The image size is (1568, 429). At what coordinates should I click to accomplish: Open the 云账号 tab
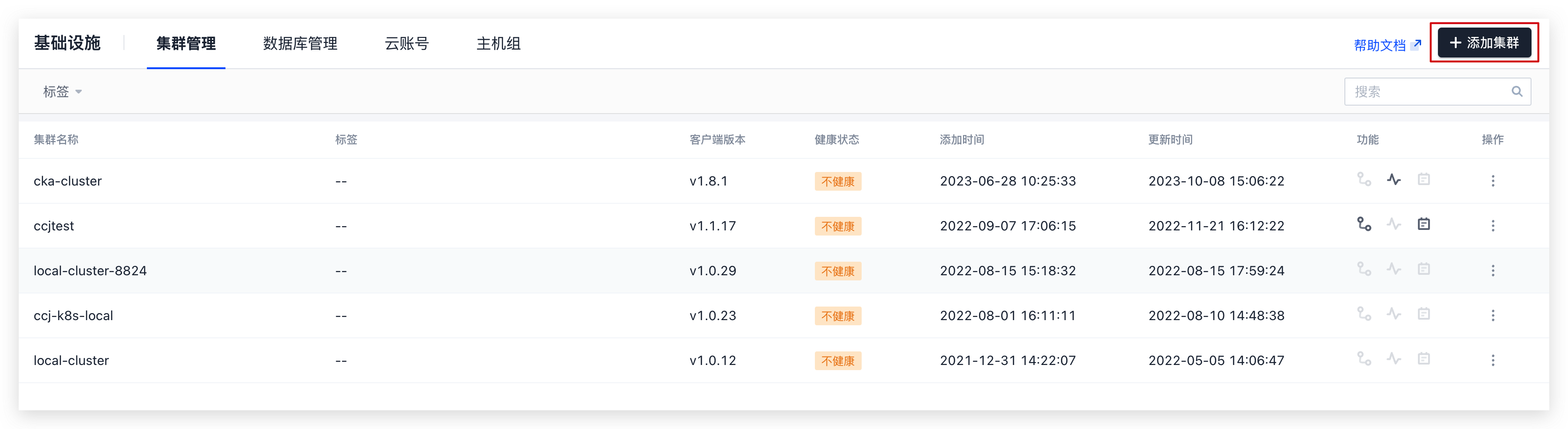click(407, 43)
